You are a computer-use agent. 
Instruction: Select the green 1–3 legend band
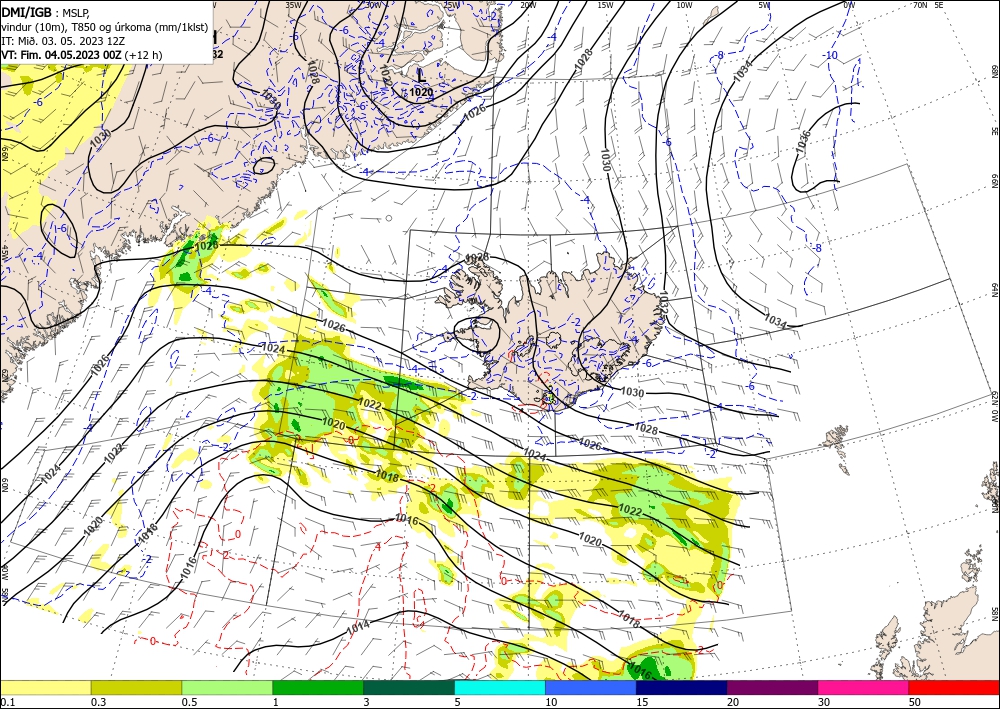coord(318,687)
